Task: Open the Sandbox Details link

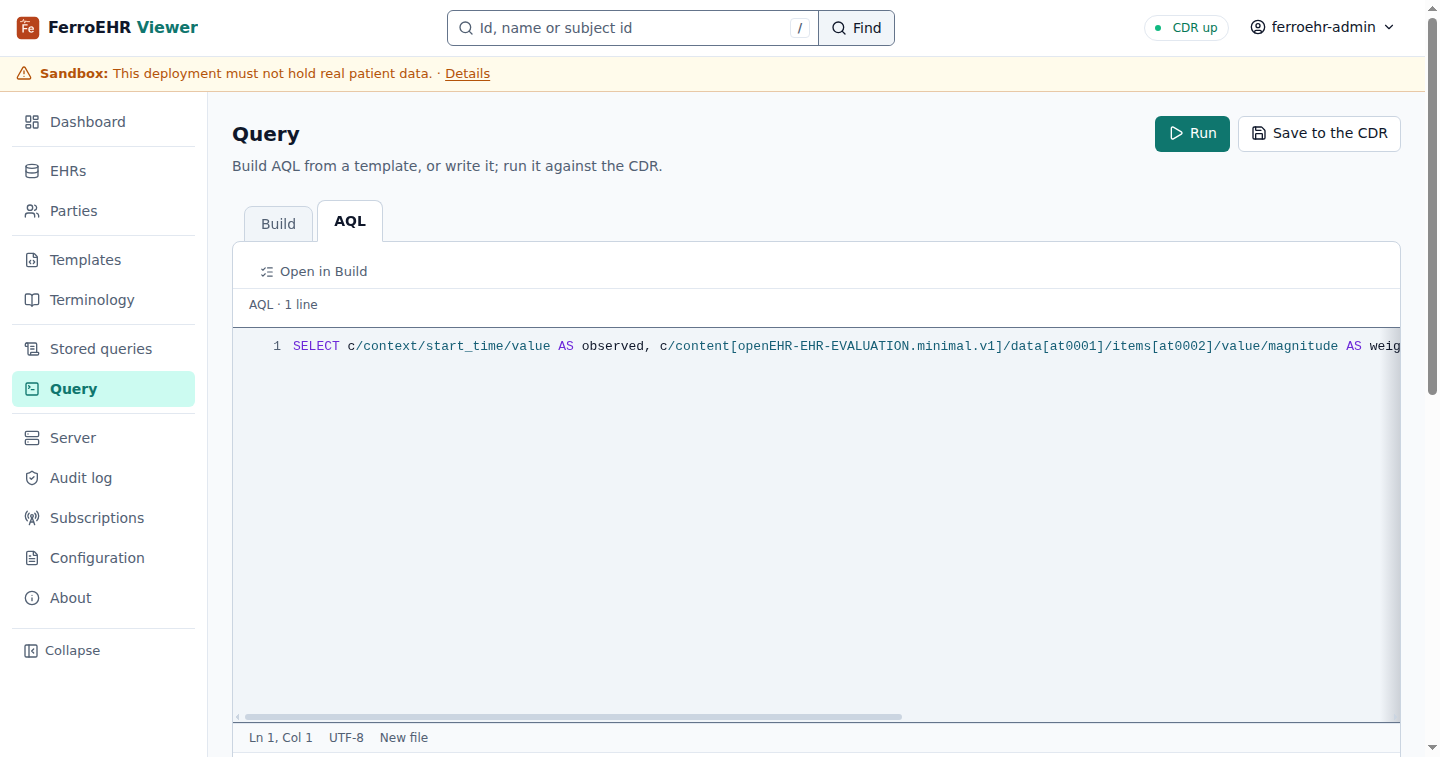Action: pos(467,74)
